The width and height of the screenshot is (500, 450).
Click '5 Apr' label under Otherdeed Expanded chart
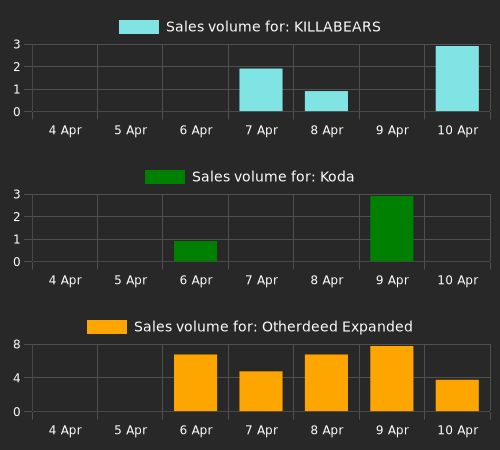[130, 430]
